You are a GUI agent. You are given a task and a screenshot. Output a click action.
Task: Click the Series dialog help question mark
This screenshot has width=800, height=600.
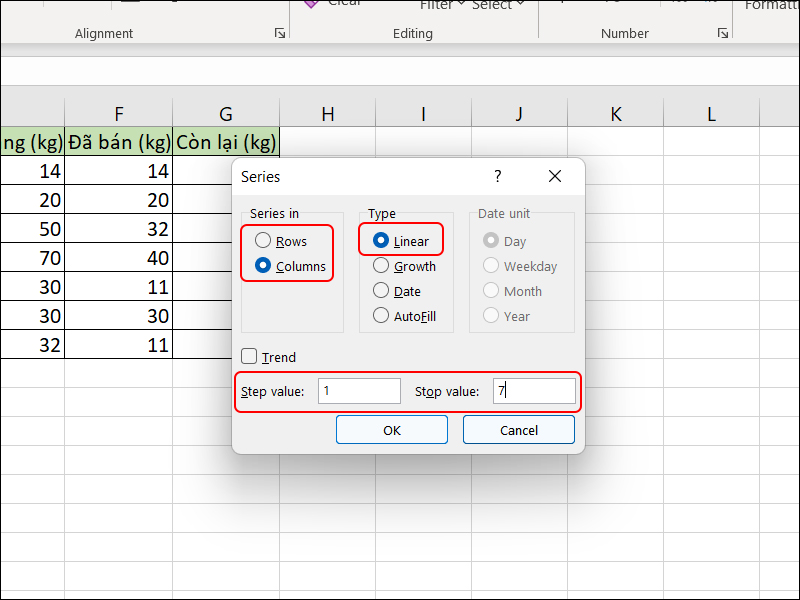498,176
